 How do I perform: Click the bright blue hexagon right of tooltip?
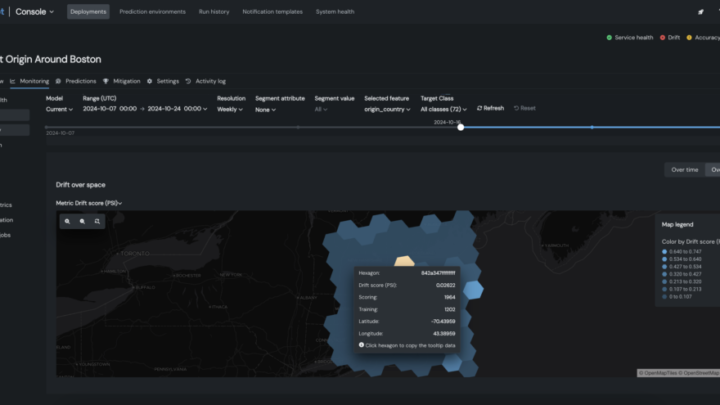click(x=473, y=290)
